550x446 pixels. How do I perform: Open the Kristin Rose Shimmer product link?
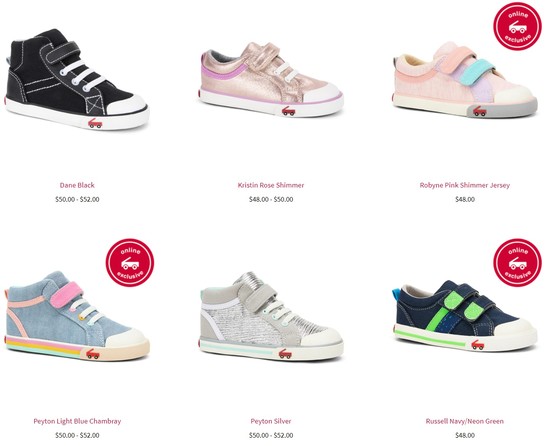271,185
